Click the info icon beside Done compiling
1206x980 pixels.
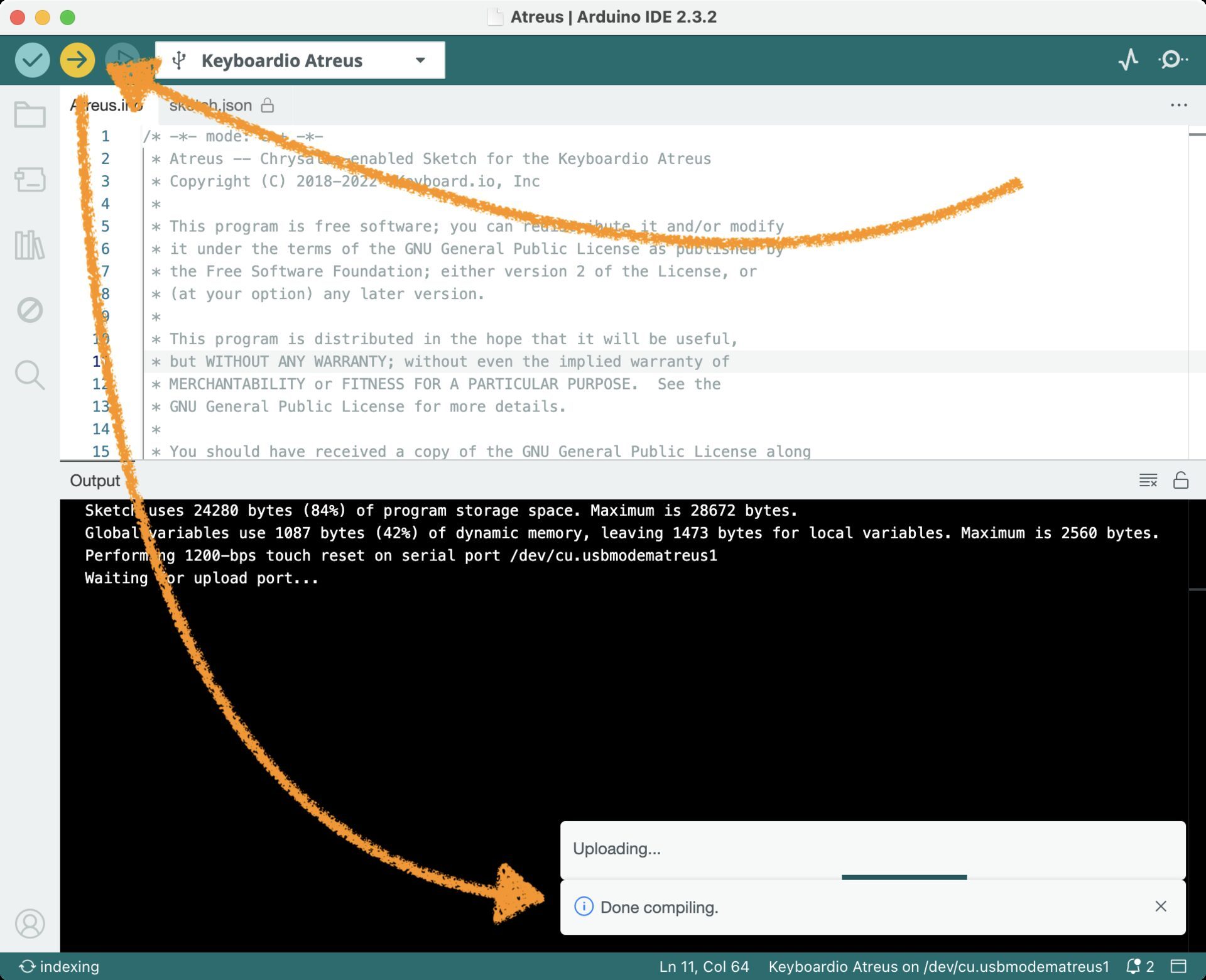(x=584, y=906)
